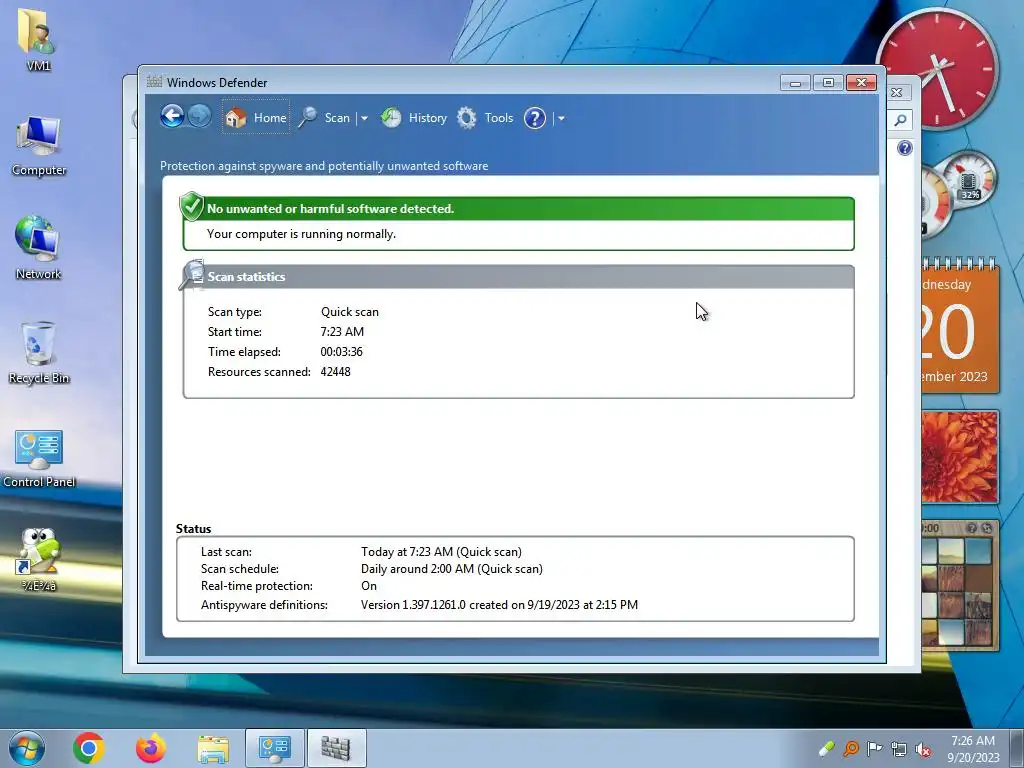Click the muted volume tray icon
This screenshot has width=1024, height=768.
coord(923,749)
